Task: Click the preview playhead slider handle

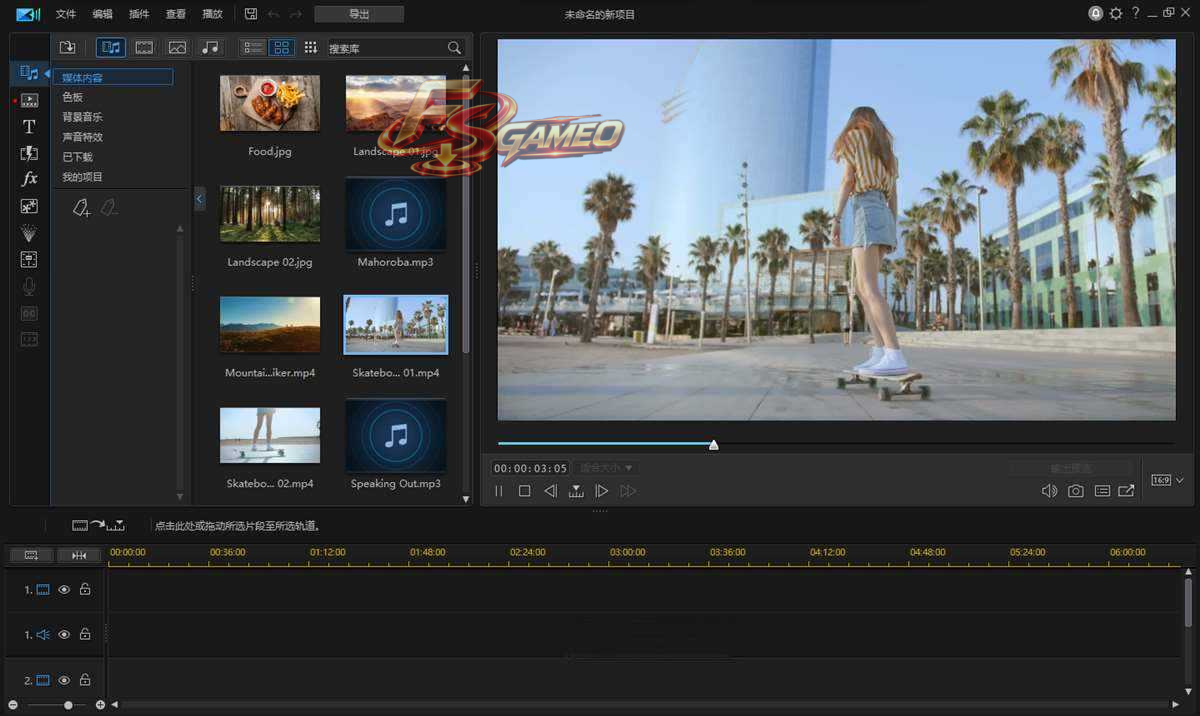Action: (713, 444)
